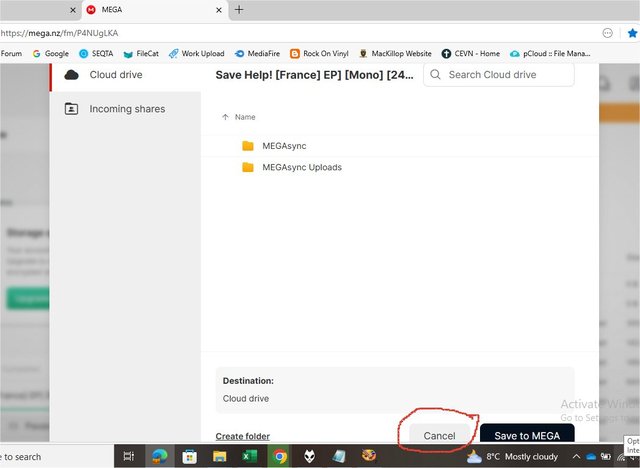Open the MEGAsync Uploads folder
The width and height of the screenshot is (640, 468).
400,167
